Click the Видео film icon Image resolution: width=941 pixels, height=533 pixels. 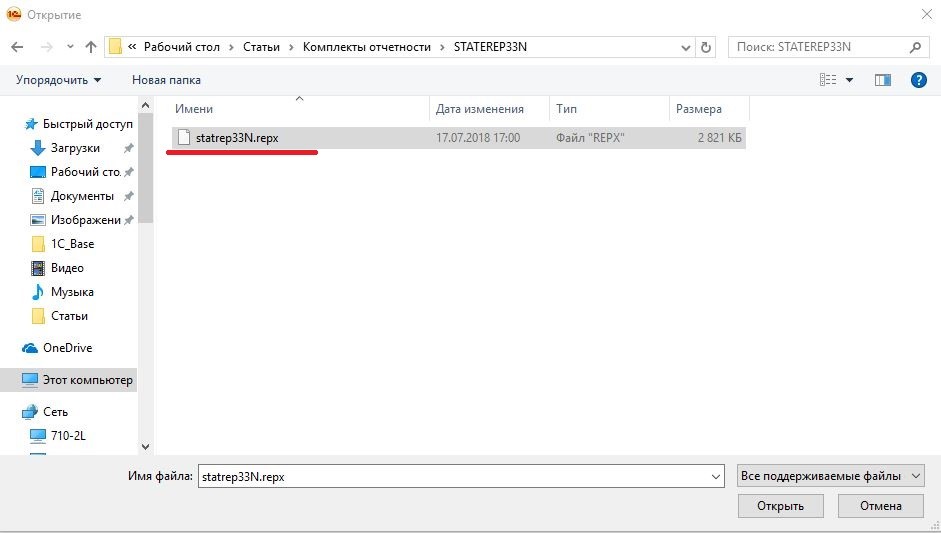(x=38, y=268)
